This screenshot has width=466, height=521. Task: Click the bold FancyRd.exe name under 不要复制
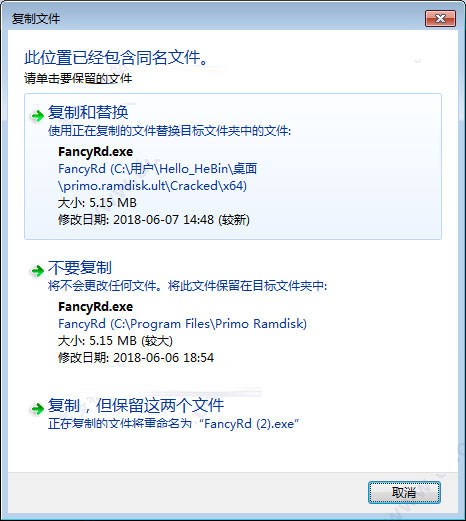coord(95,307)
